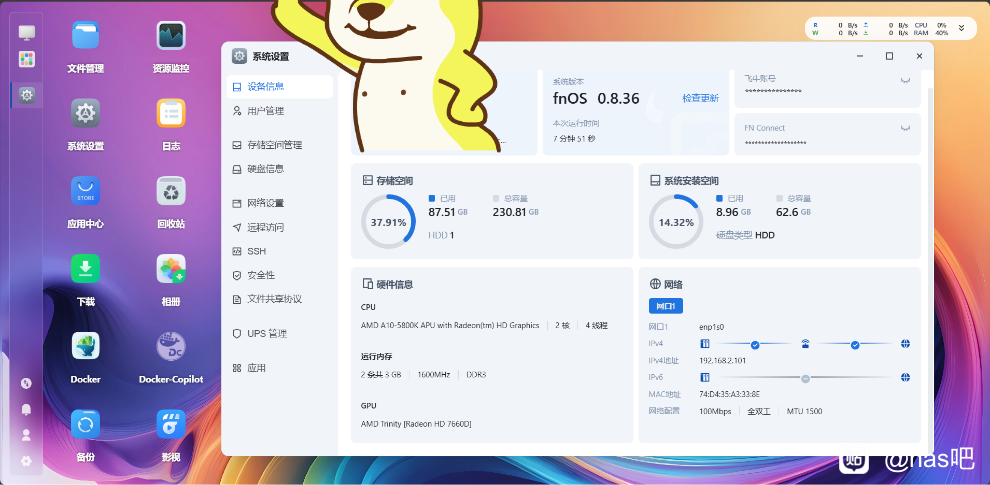Click the globe icon at the end of the IPv6 row
990x485 pixels.
click(x=905, y=378)
